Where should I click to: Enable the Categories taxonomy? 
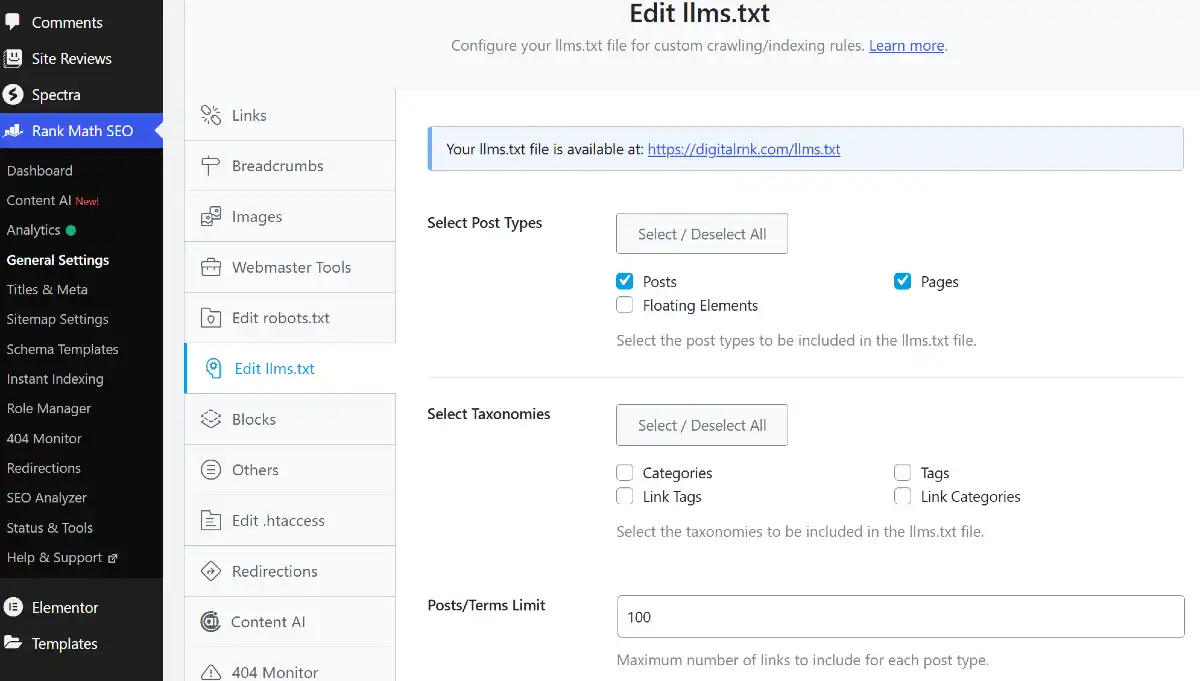click(624, 472)
